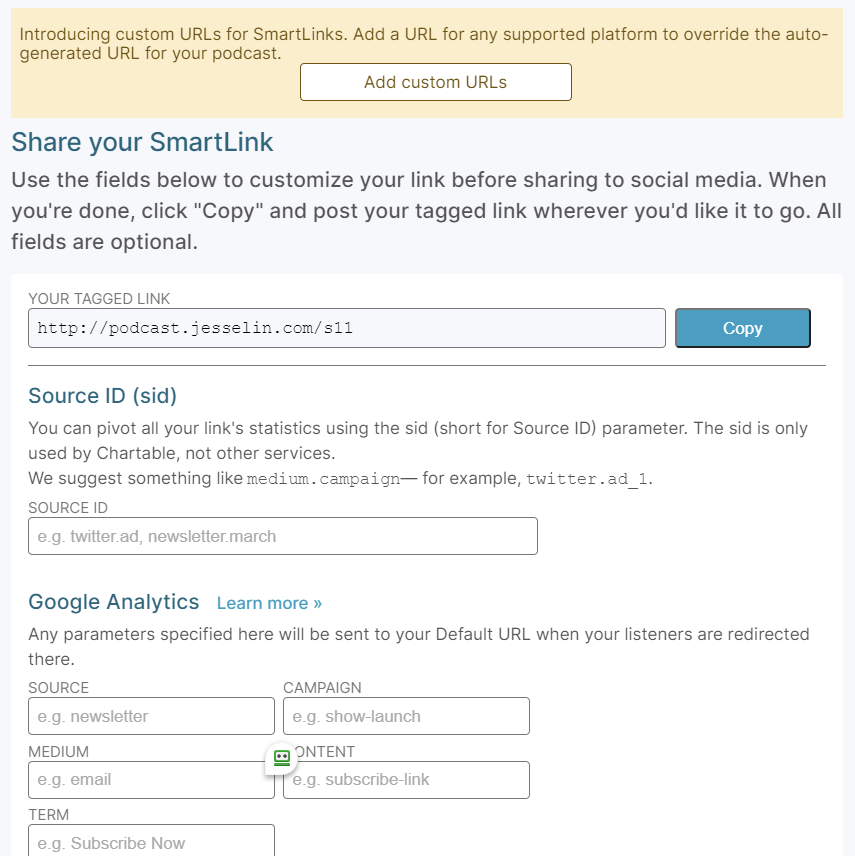This screenshot has width=855, height=856.
Task: Select the tagged link URL field
Action: tap(347, 328)
